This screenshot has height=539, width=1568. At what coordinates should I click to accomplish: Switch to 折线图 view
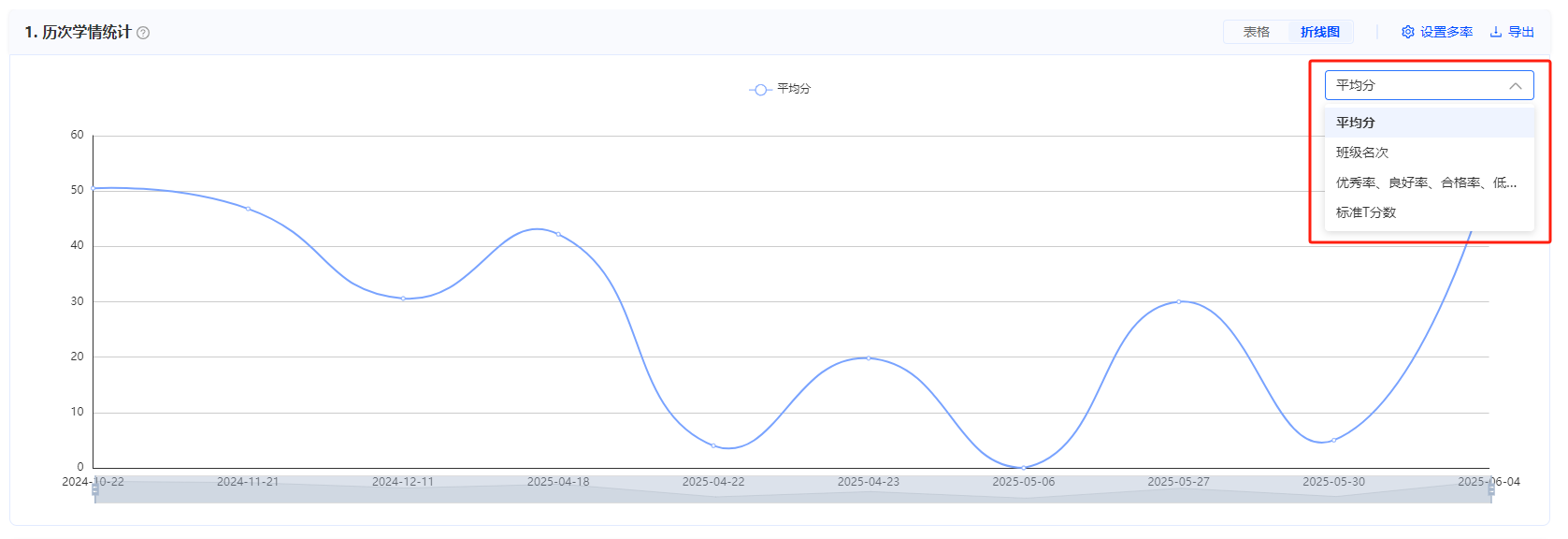(x=1320, y=32)
